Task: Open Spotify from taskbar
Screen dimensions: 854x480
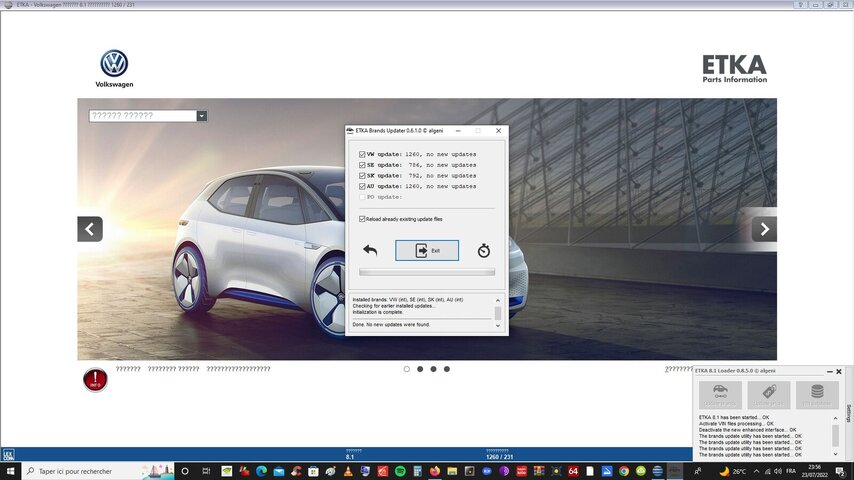Action: [x=400, y=471]
